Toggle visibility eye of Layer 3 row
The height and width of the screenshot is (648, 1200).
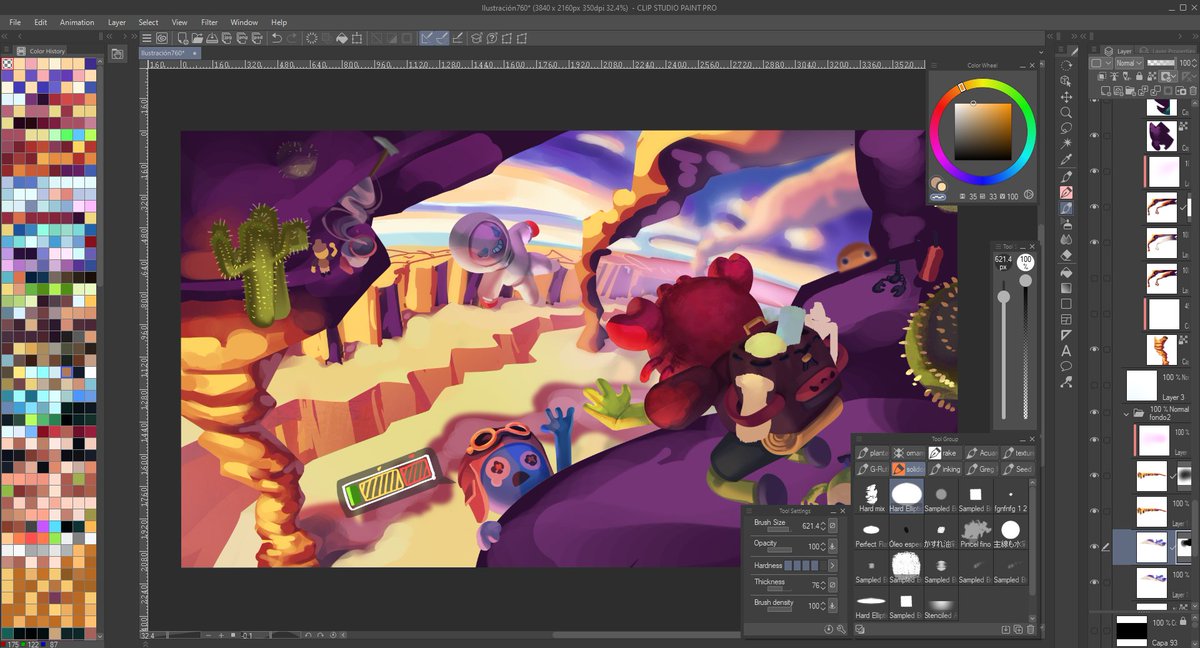tap(1094, 386)
